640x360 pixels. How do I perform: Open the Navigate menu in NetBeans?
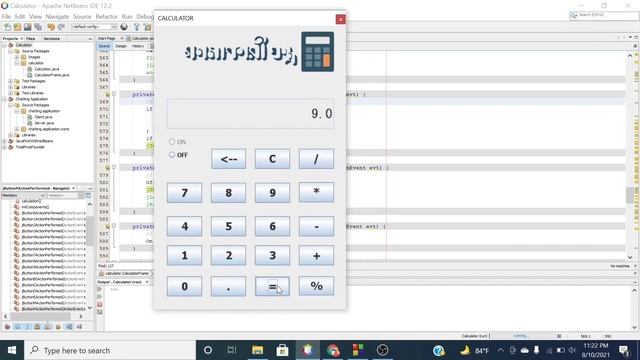coord(57,17)
